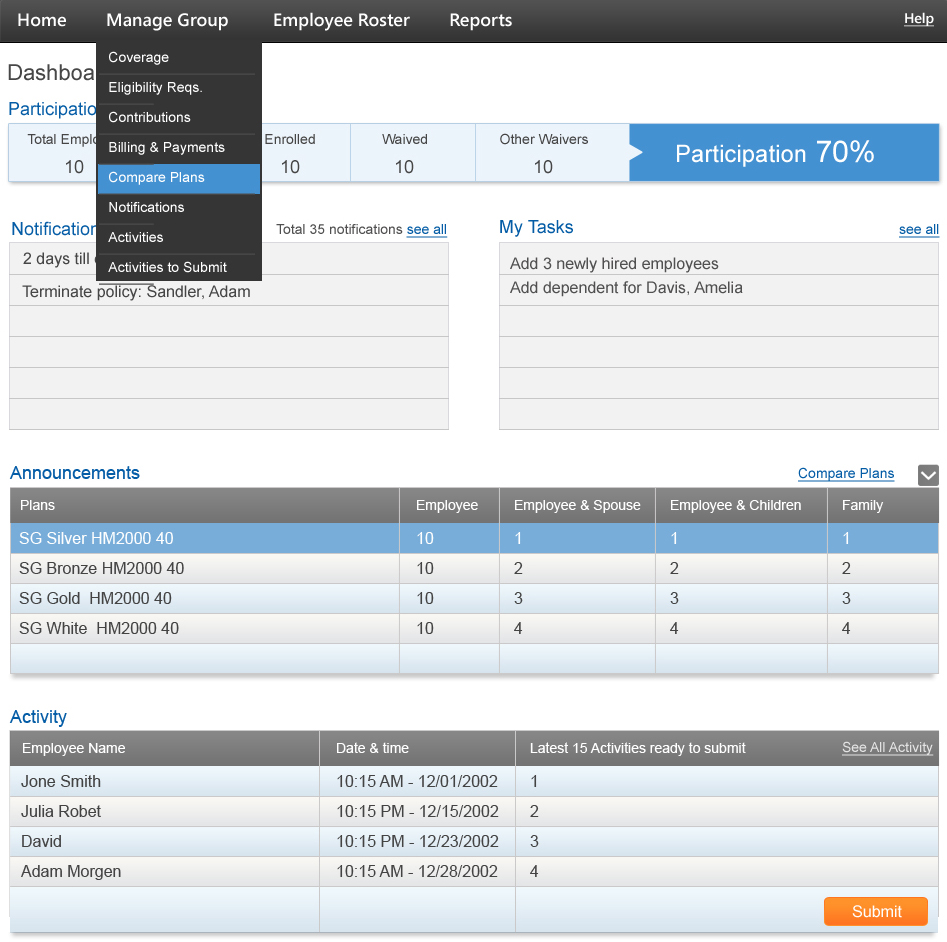Open Billing & Payments menu item
The height and width of the screenshot is (942, 947).
166,148
